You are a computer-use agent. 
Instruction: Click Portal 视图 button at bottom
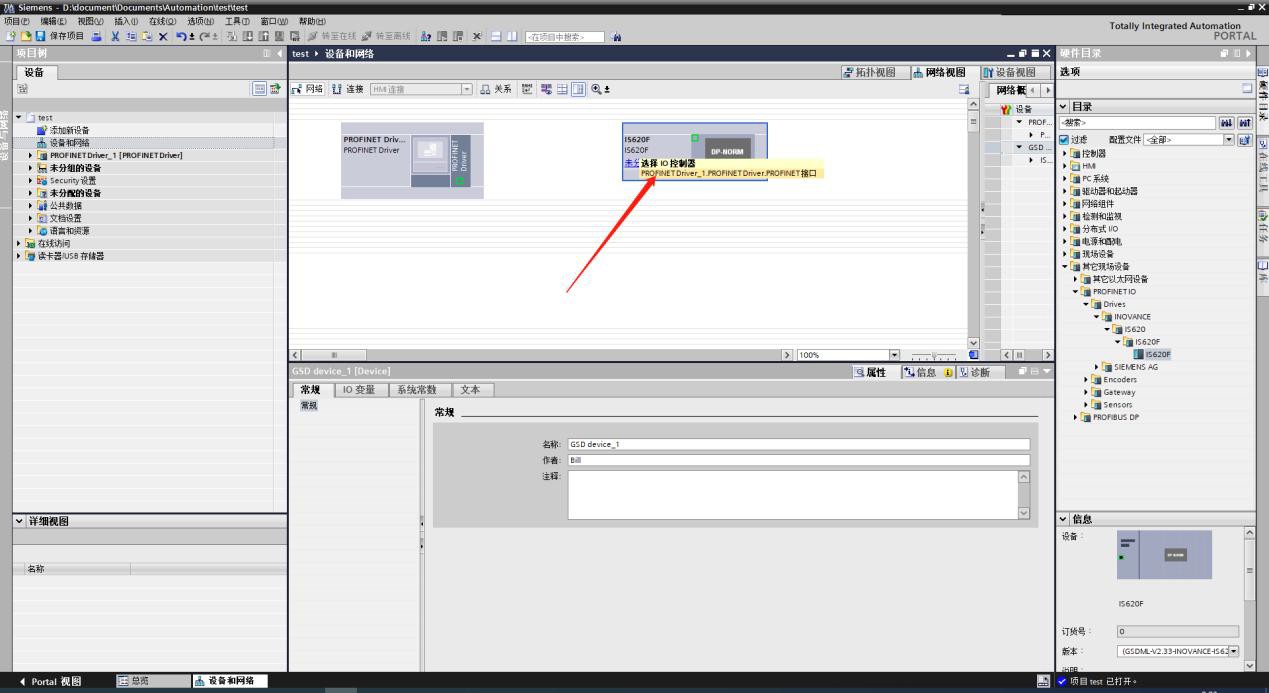[50, 681]
